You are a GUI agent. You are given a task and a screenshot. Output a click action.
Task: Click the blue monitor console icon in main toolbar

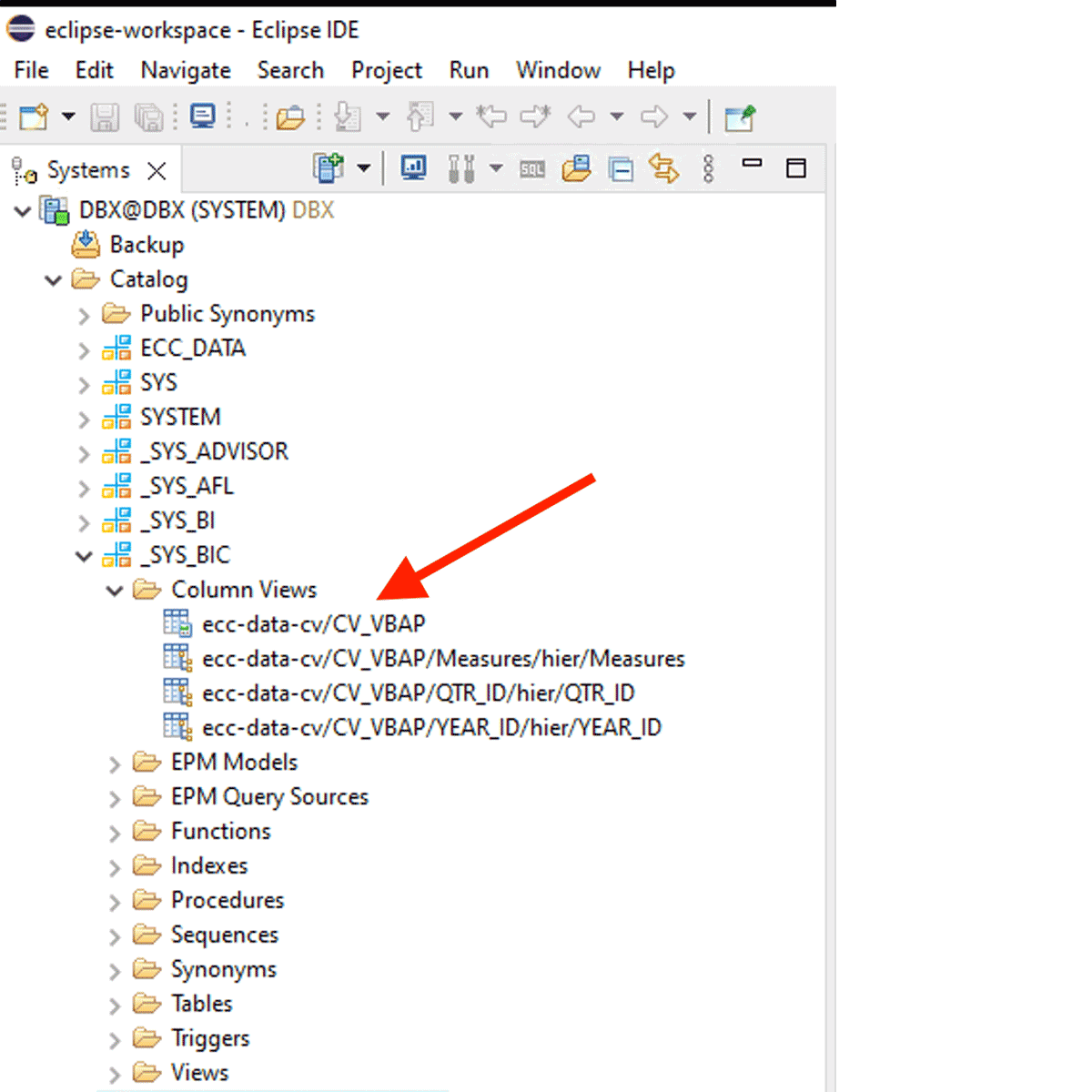click(x=203, y=116)
